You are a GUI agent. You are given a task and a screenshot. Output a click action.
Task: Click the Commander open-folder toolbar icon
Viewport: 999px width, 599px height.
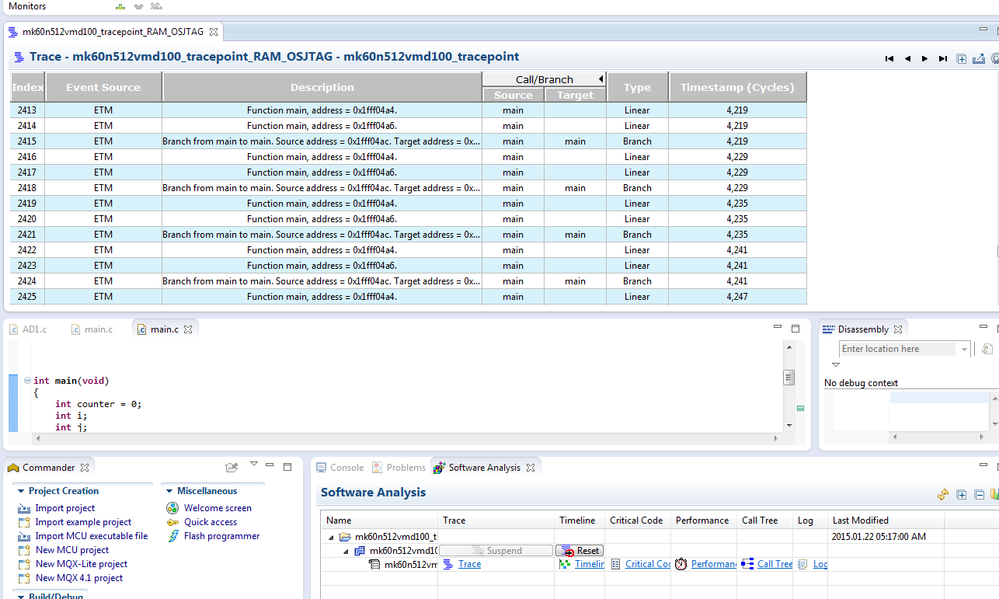pyautogui.click(x=231, y=467)
